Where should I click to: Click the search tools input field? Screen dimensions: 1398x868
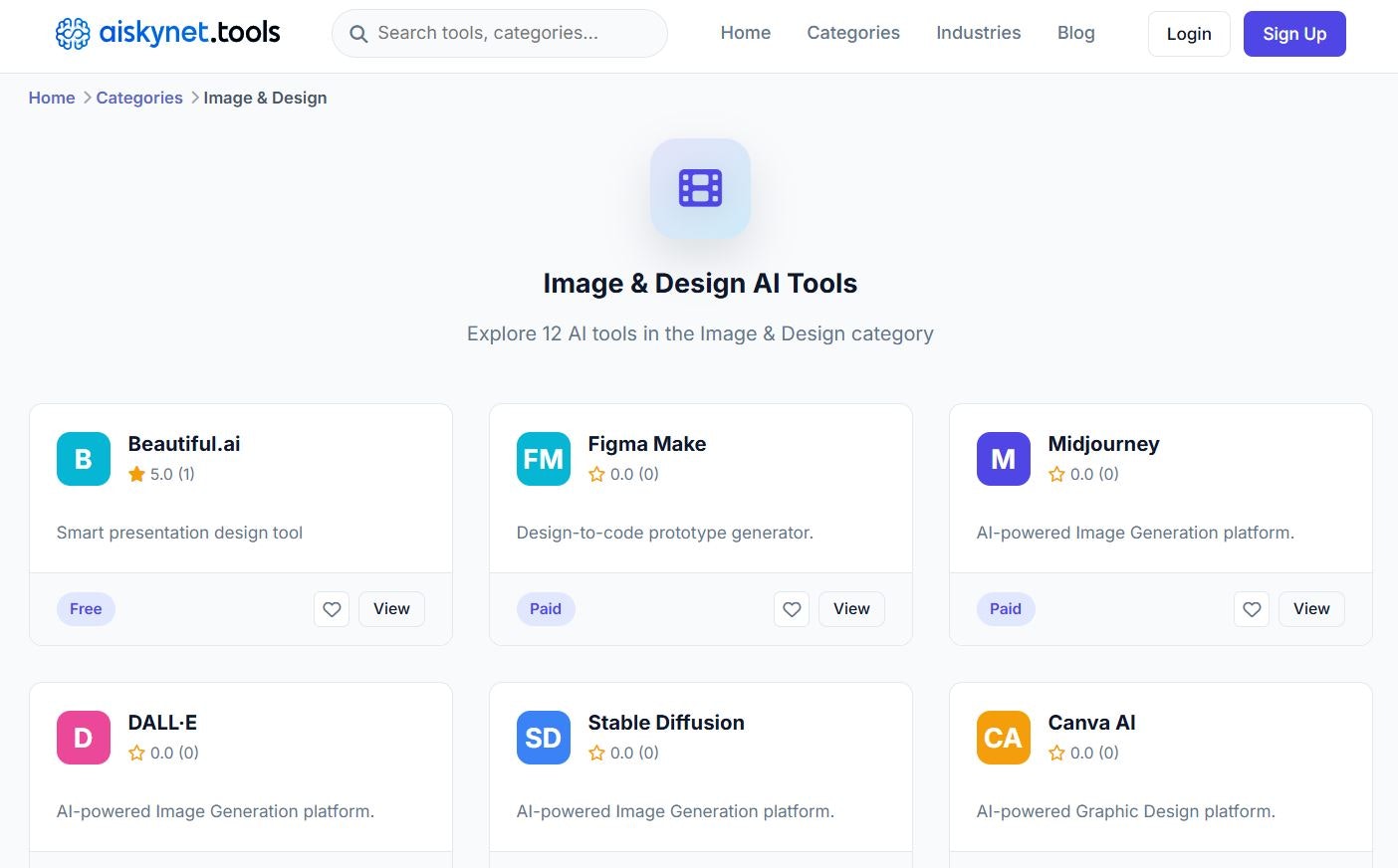(x=499, y=33)
